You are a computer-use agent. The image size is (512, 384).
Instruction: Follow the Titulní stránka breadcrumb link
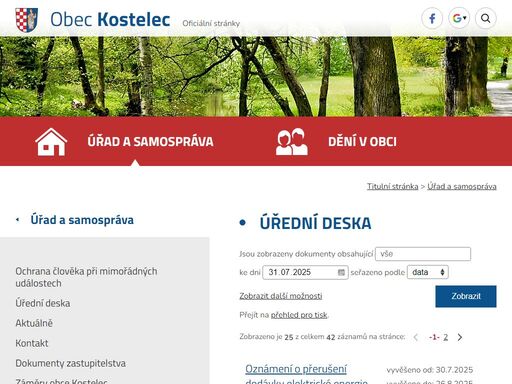click(392, 186)
